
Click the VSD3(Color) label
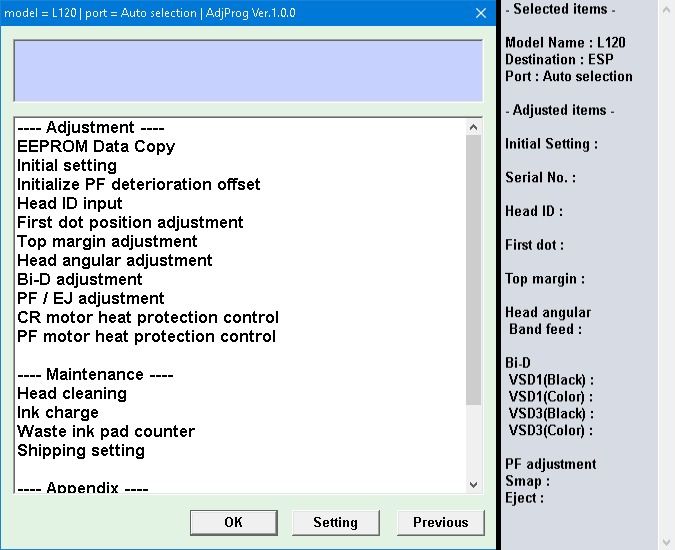tap(551, 430)
